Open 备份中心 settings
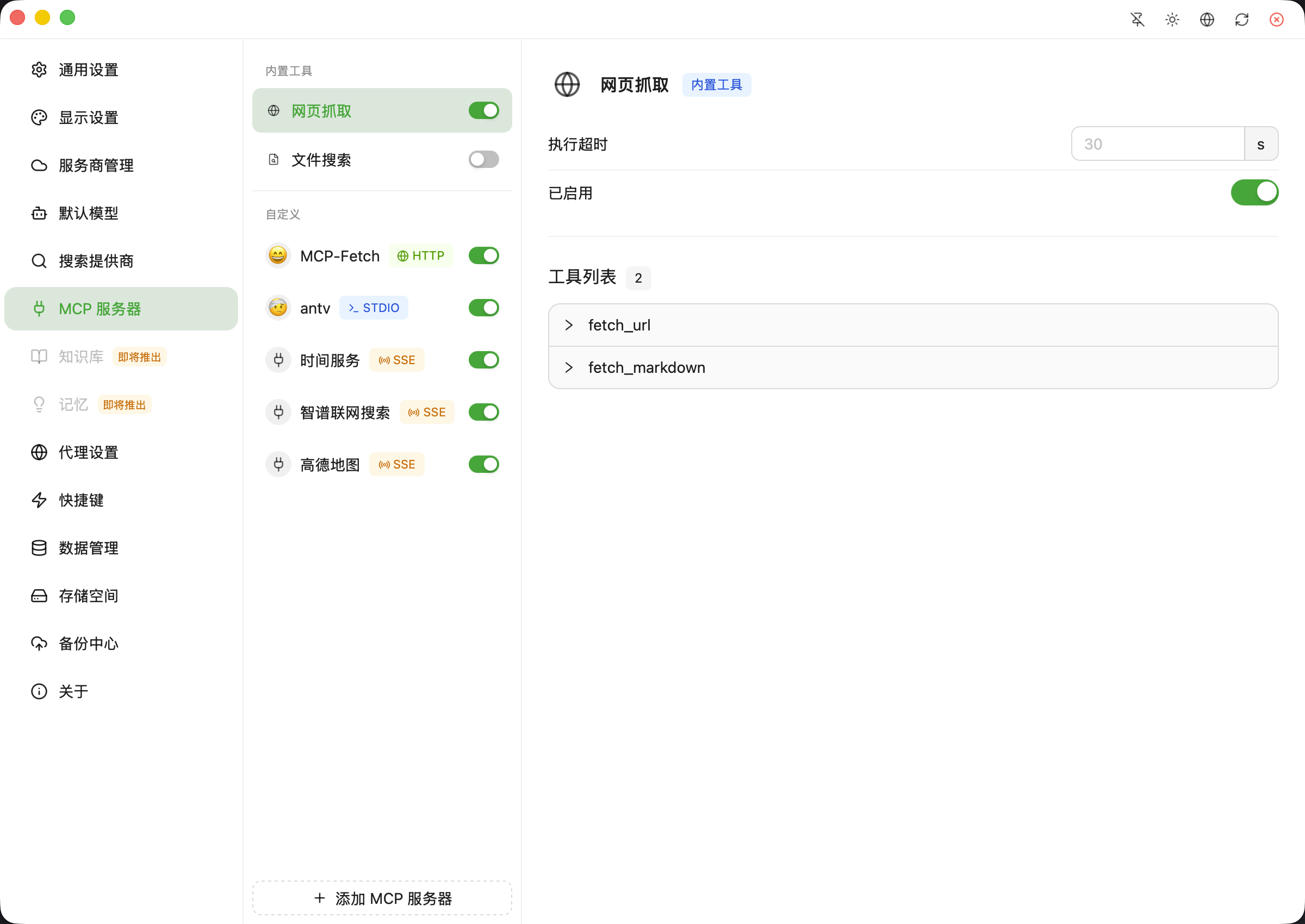The height and width of the screenshot is (924, 1305). pyautogui.click(x=88, y=644)
